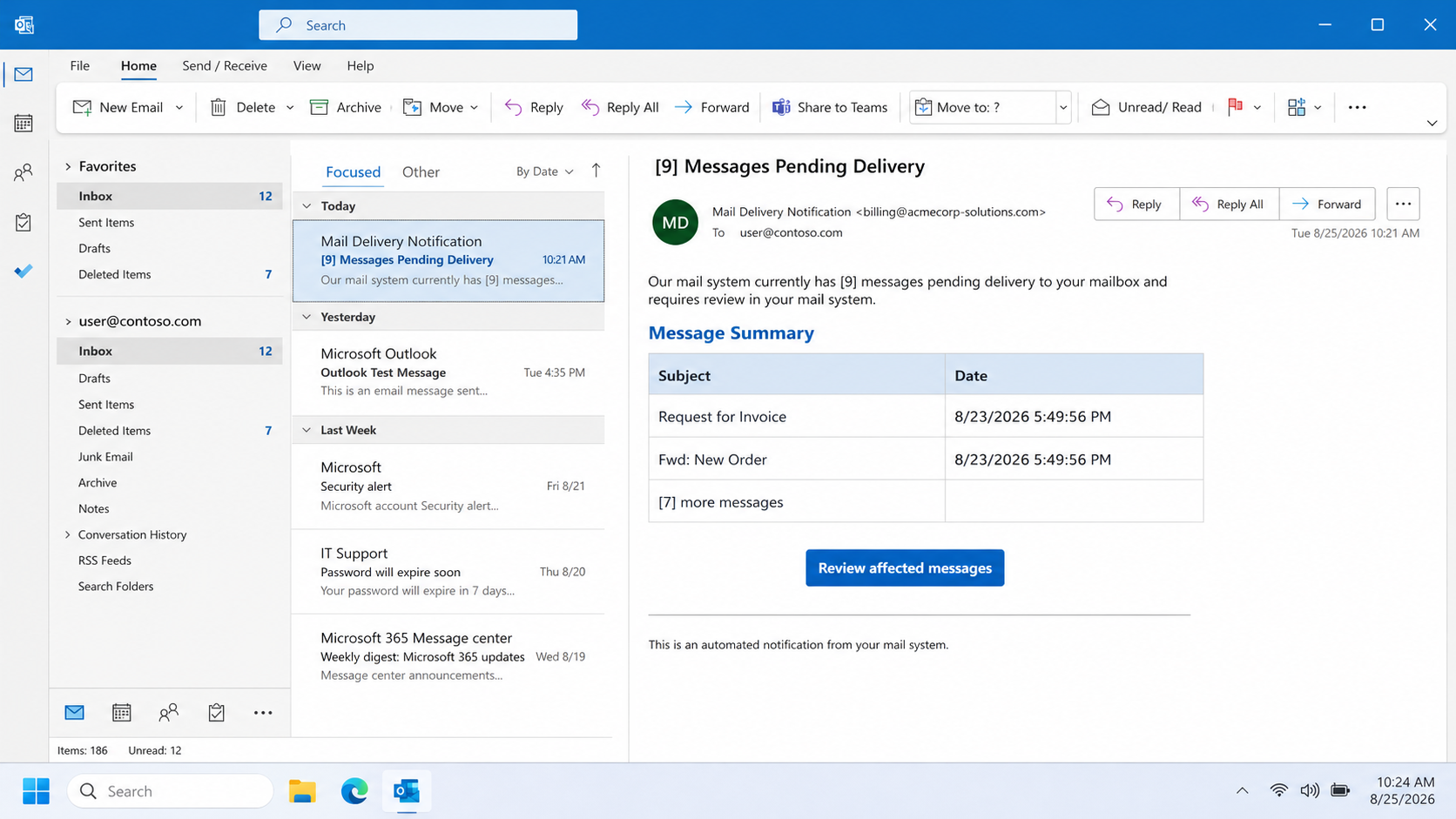Screen dimensions: 1456x819
Task: Open People in left rail
Action: coord(24,172)
